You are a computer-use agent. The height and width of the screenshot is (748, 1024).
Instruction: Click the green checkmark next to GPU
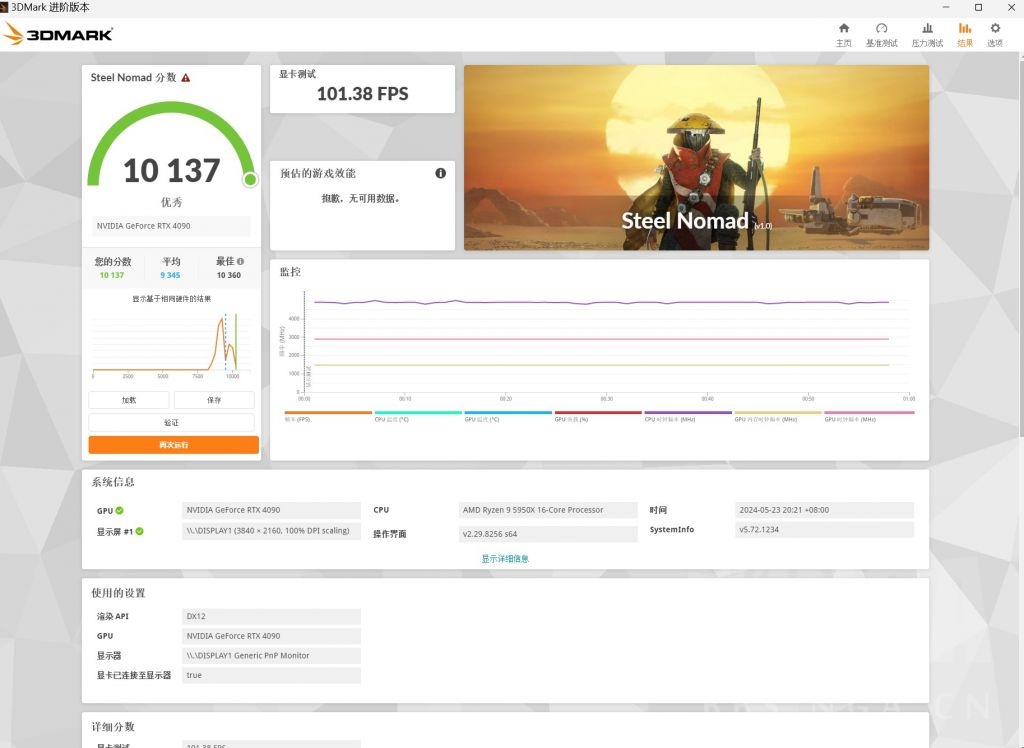pyautogui.click(x=118, y=510)
